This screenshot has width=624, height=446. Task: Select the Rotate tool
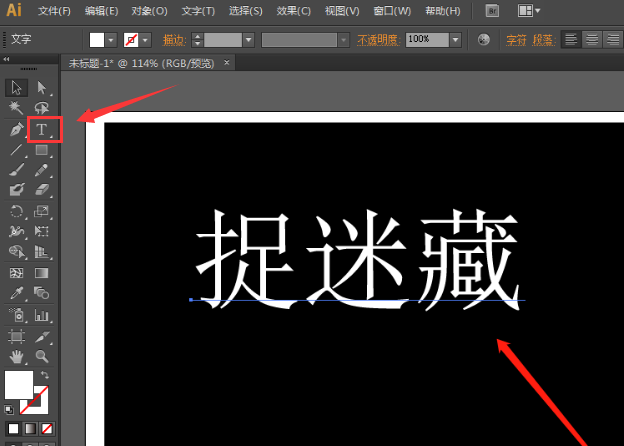(16, 211)
